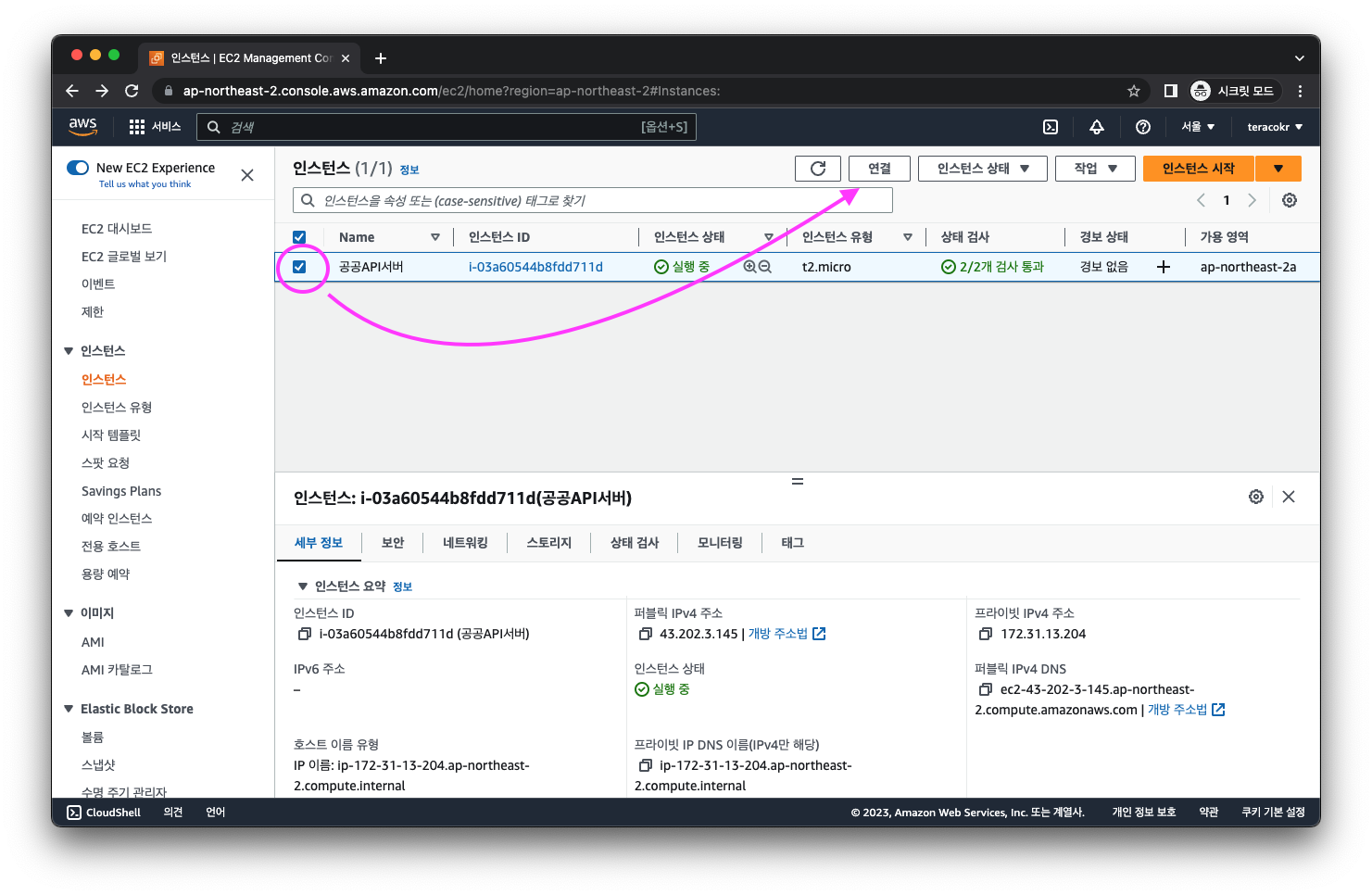Copy public IPv4 address 43.202.3.145
1372x895 pixels.
(645, 634)
